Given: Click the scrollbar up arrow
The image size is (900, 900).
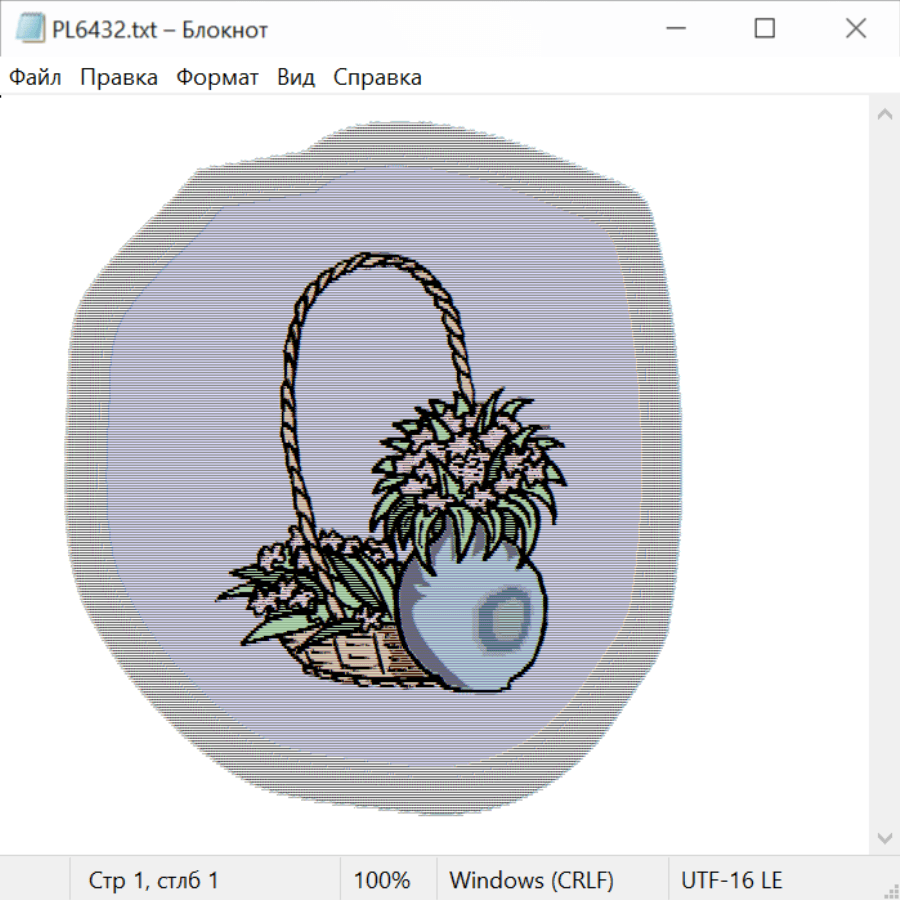Looking at the screenshot, I should (884, 114).
